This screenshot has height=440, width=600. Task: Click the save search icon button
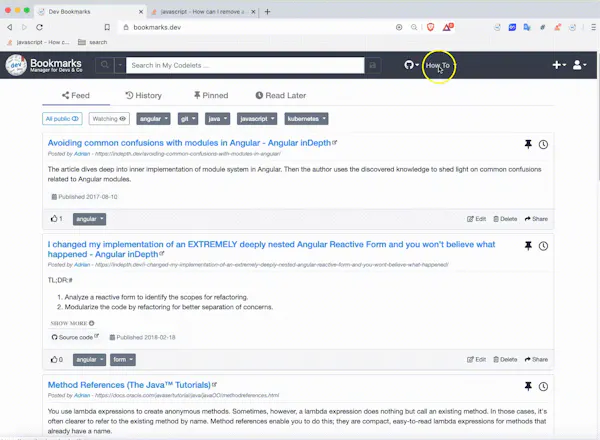[x=373, y=65]
